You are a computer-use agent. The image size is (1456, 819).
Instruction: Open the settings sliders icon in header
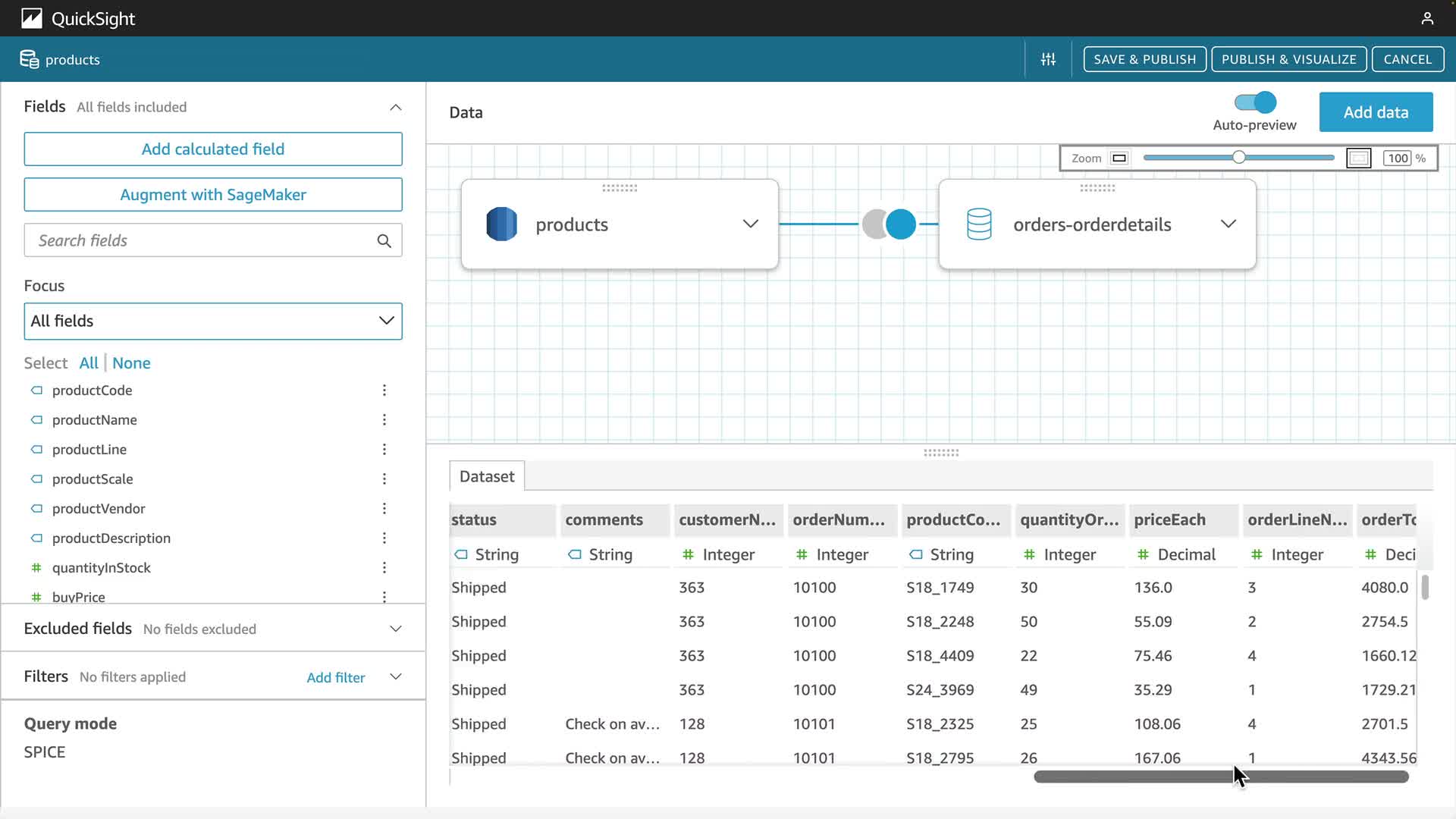click(1048, 59)
